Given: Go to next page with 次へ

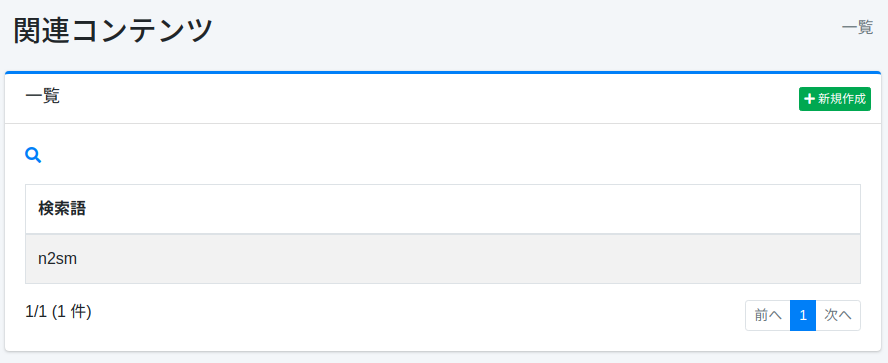Looking at the screenshot, I should [x=838, y=315].
